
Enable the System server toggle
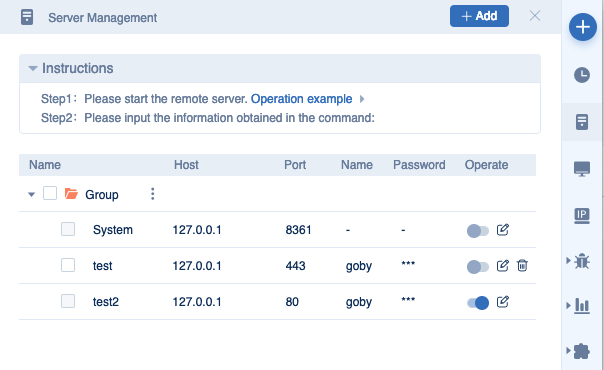[478, 231]
